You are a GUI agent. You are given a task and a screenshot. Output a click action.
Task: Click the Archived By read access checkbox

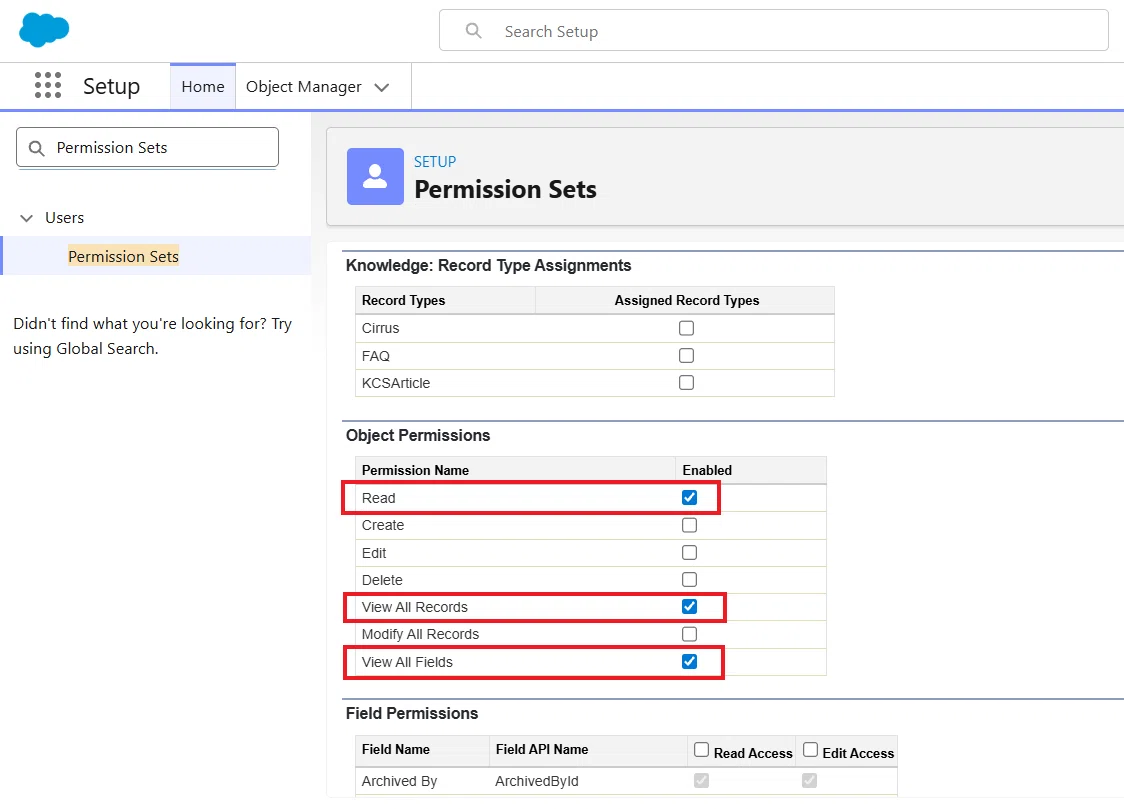[x=701, y=780]
